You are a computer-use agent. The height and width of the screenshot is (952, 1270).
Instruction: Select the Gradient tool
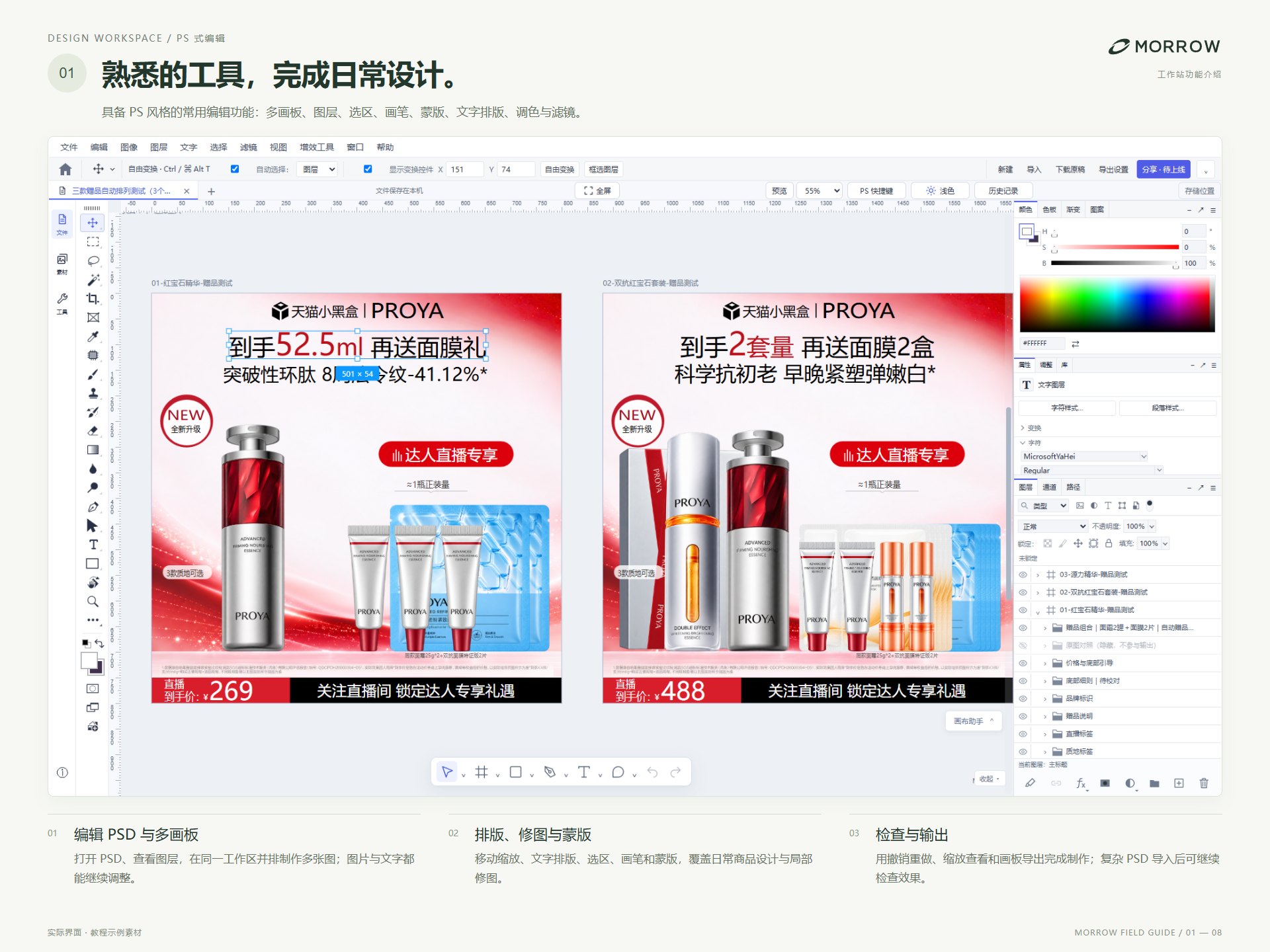pos(93,450)
